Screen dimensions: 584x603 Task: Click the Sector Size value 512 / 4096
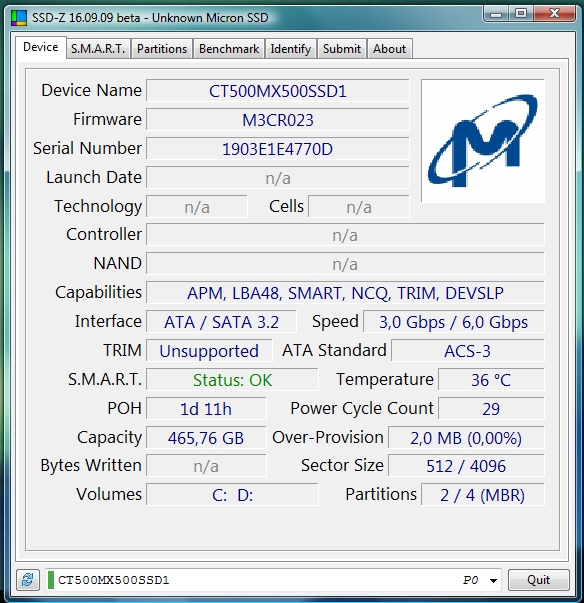466,466
